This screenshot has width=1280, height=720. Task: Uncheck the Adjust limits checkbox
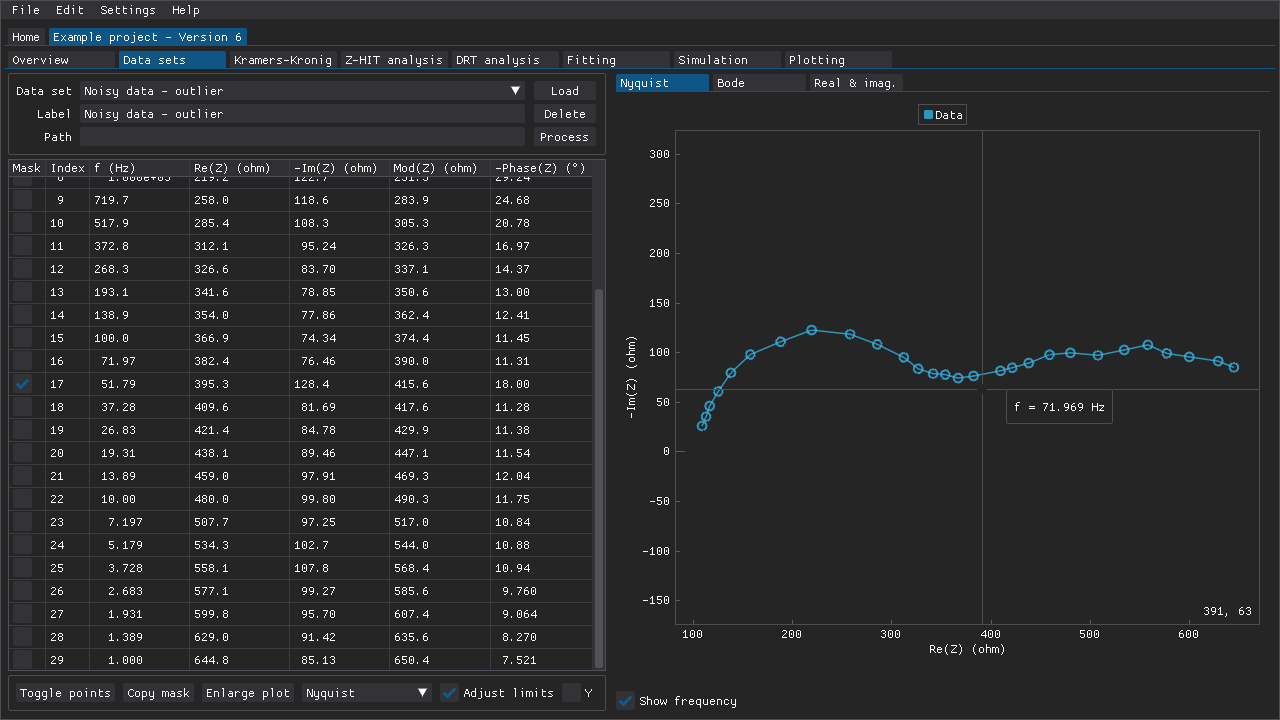pos(450,693)
